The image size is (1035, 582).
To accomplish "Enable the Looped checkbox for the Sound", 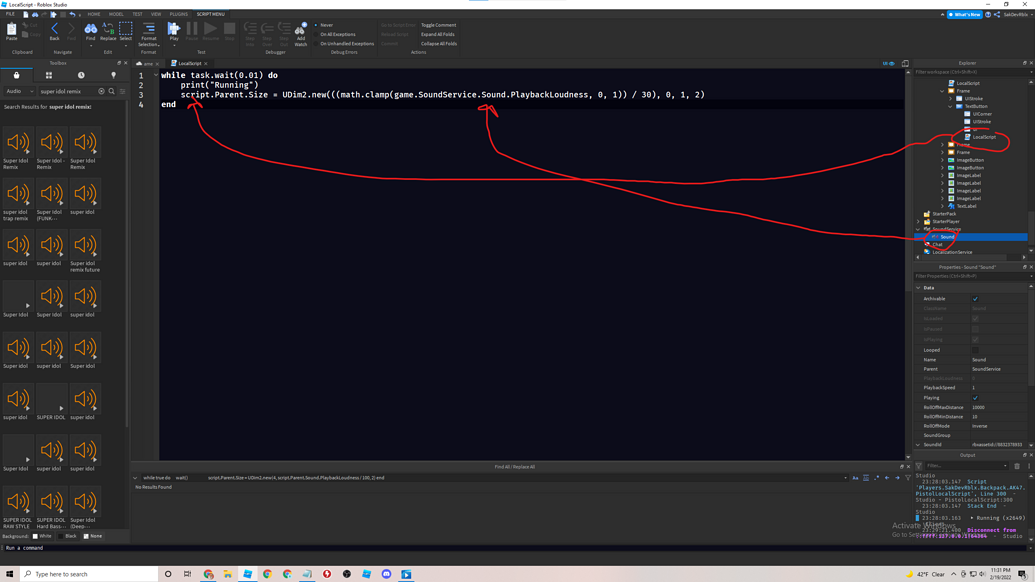I will 975,350.
